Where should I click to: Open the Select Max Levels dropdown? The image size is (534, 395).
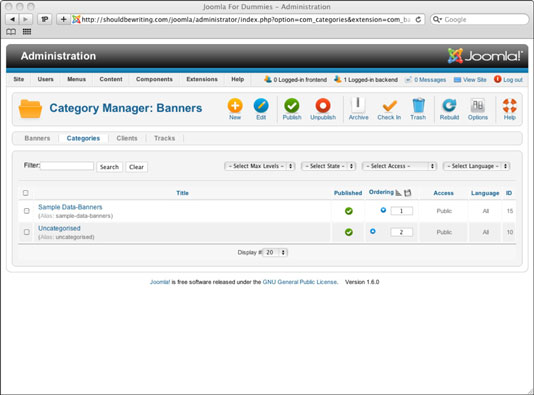coord(260,166)
